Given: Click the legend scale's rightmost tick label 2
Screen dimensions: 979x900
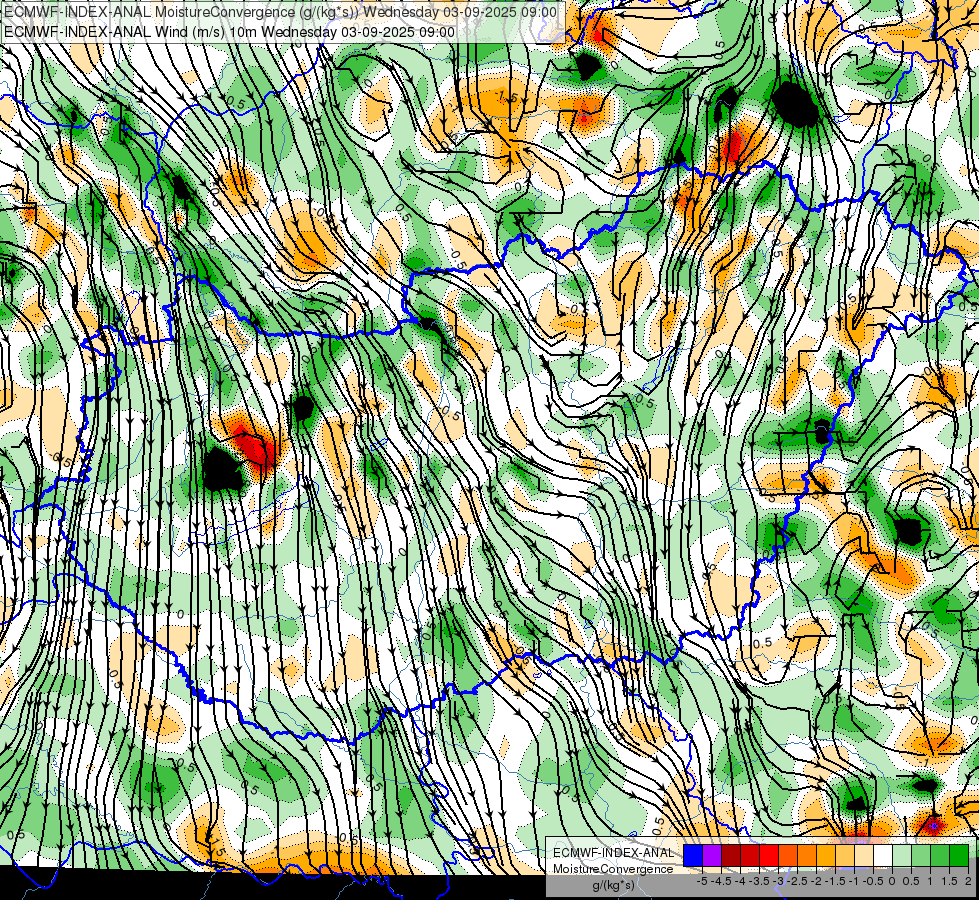Looking at the screenshot, I should [x=968, y=881].
